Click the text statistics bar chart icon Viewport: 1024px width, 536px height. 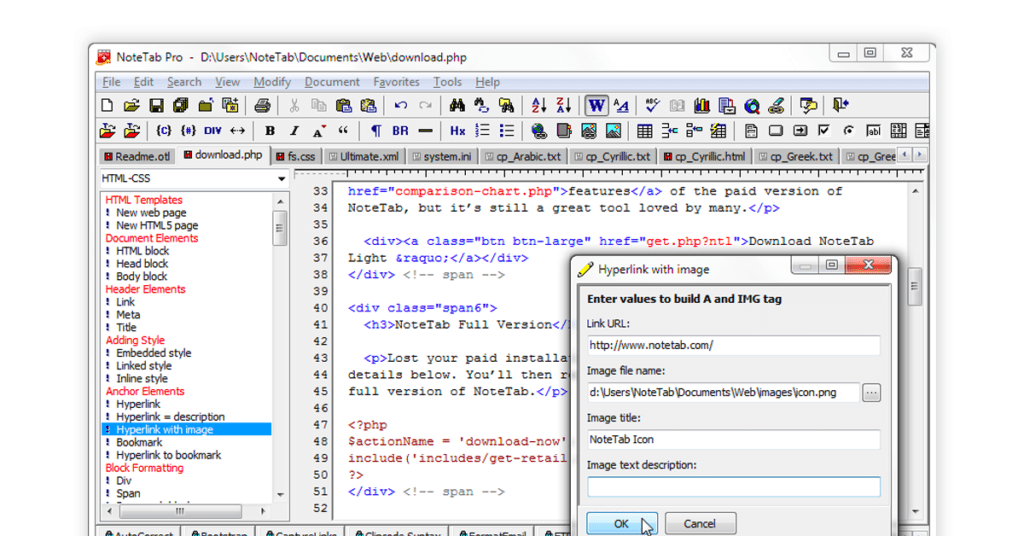(x=702, y=105)
